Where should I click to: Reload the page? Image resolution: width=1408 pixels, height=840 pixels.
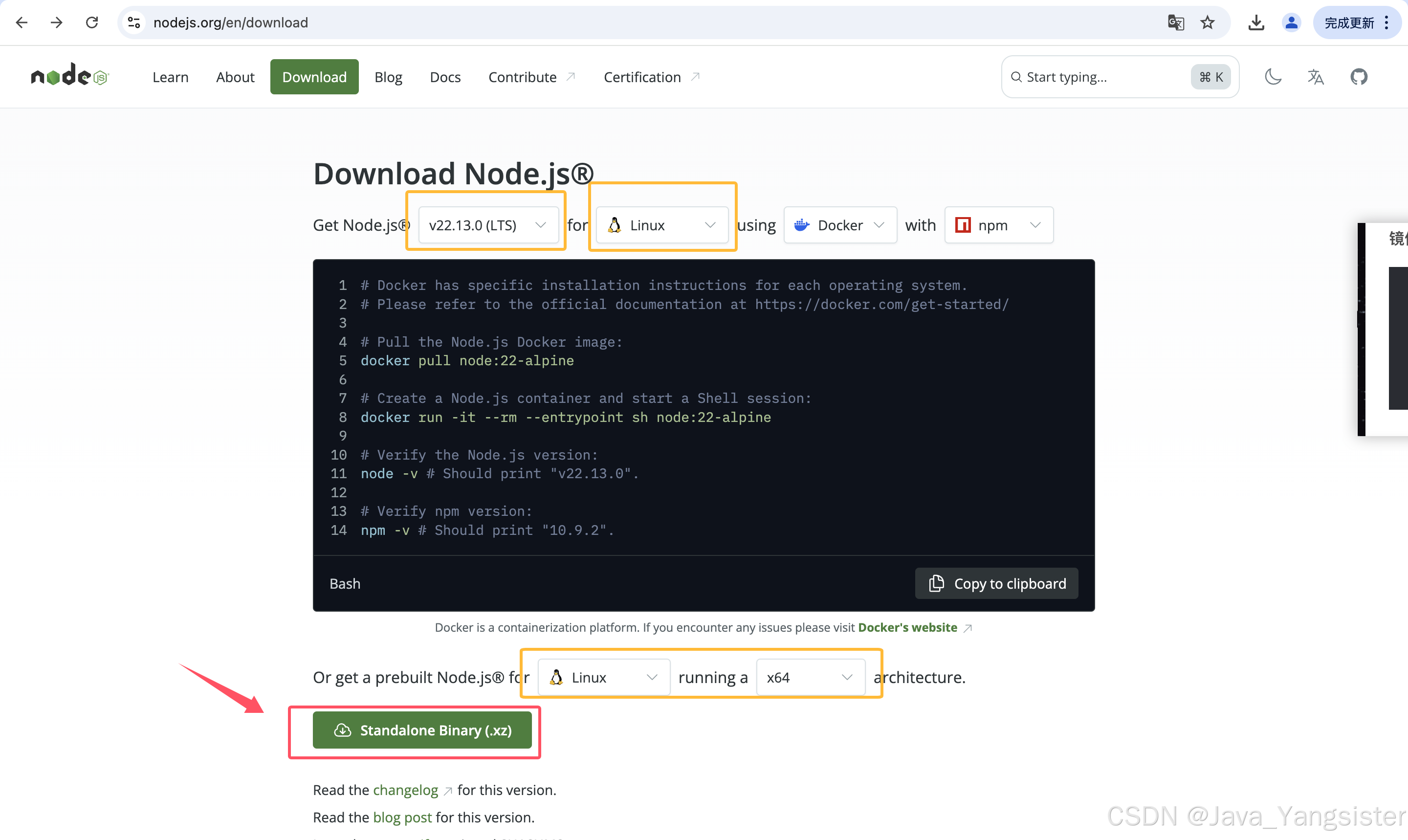(x=92, y=22)
